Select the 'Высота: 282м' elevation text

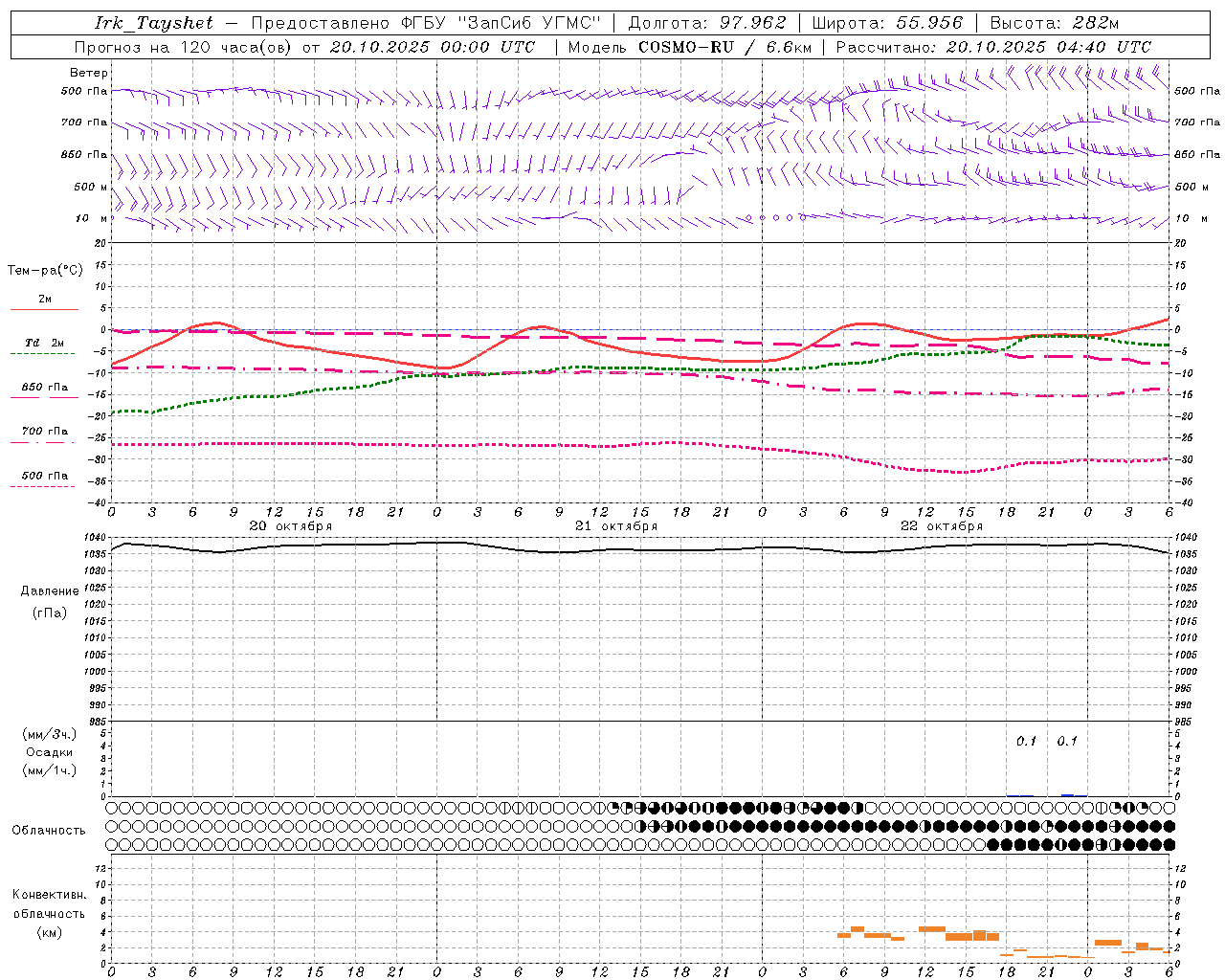tap(1055, 23)
